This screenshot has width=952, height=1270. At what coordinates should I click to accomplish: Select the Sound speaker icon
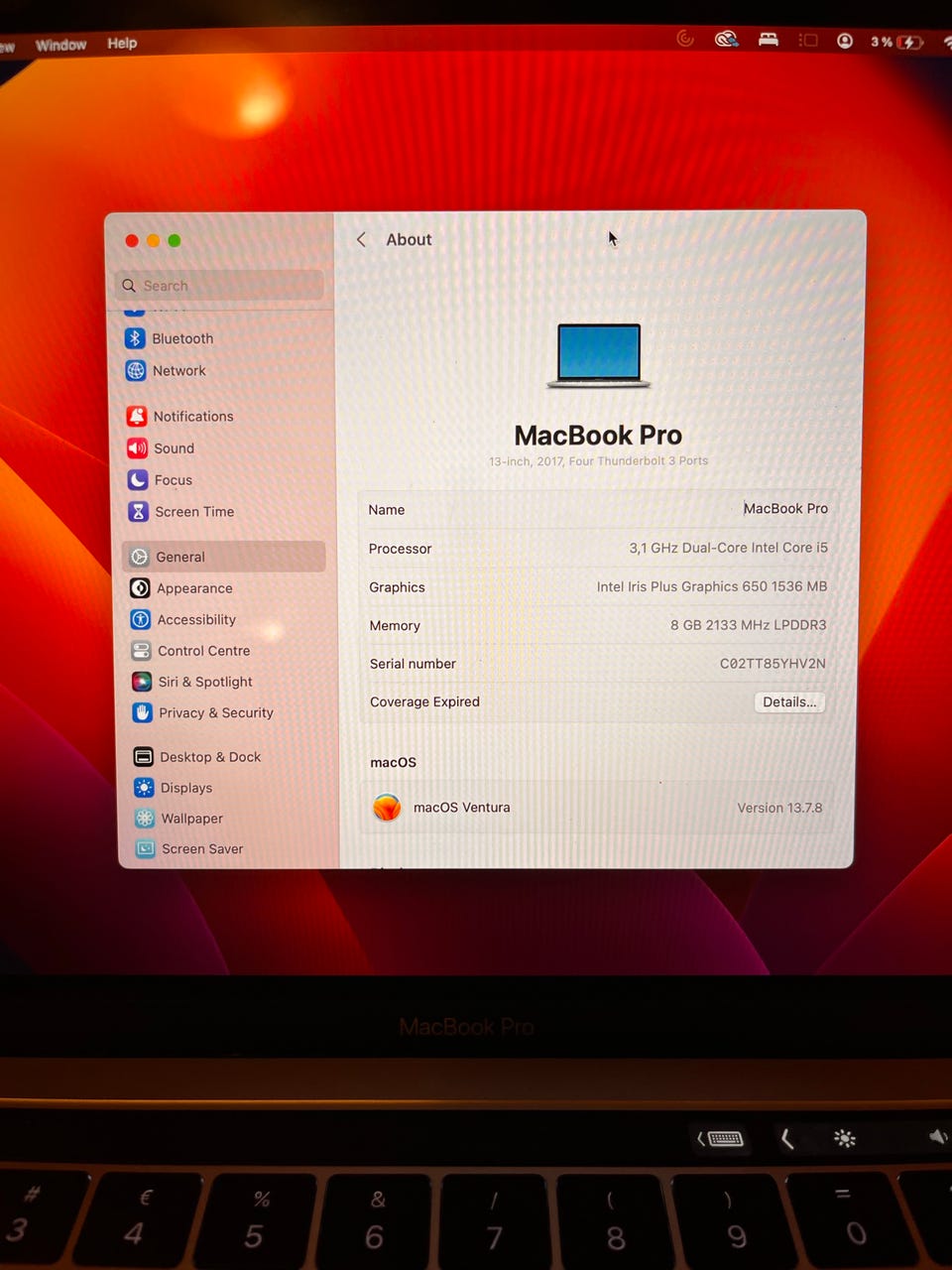pos(137,448)
